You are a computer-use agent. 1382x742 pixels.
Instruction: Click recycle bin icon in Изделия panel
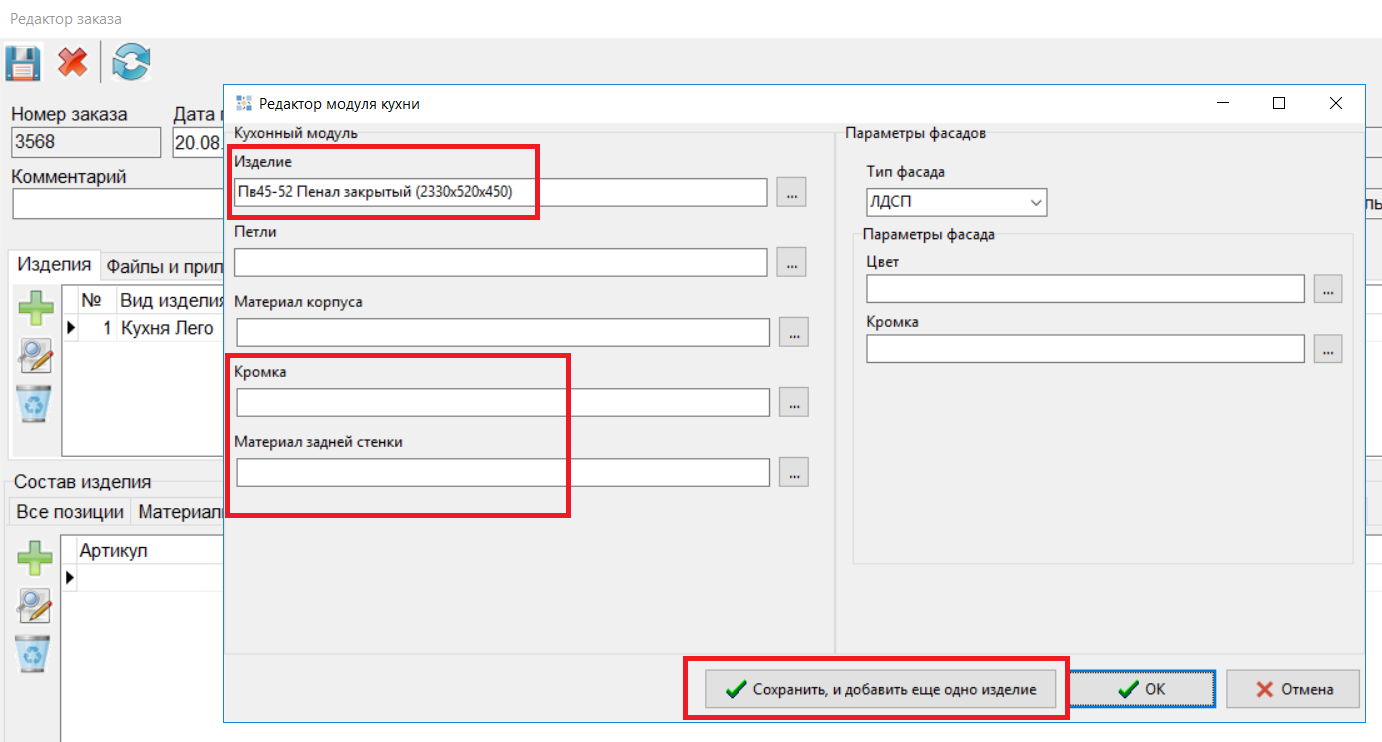point(36,403)
